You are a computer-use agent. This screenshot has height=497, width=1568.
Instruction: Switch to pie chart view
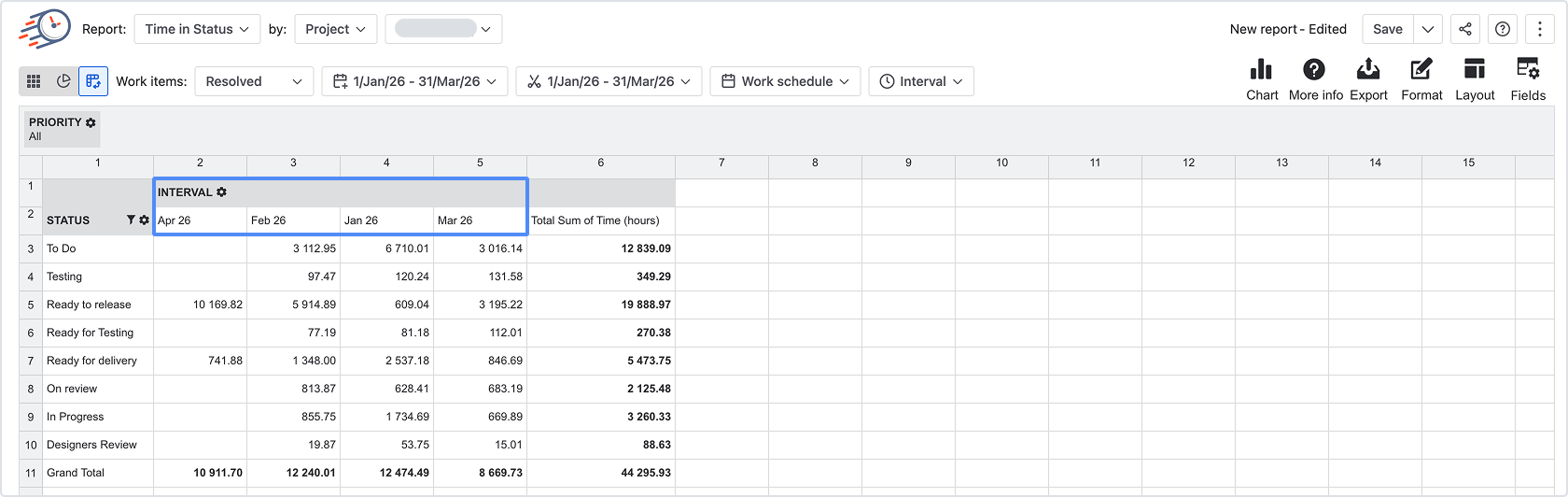[63, 81]
